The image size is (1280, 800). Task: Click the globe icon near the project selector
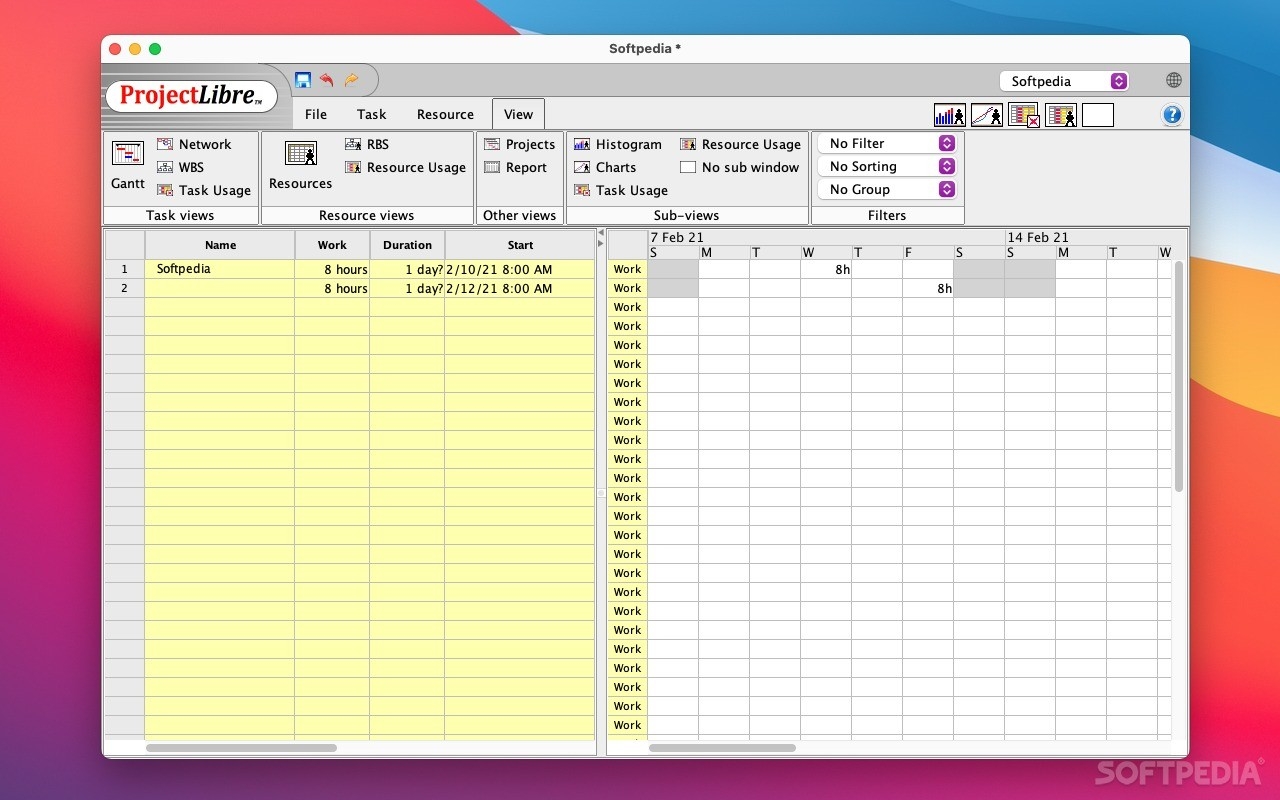[x=1172, y=80]
